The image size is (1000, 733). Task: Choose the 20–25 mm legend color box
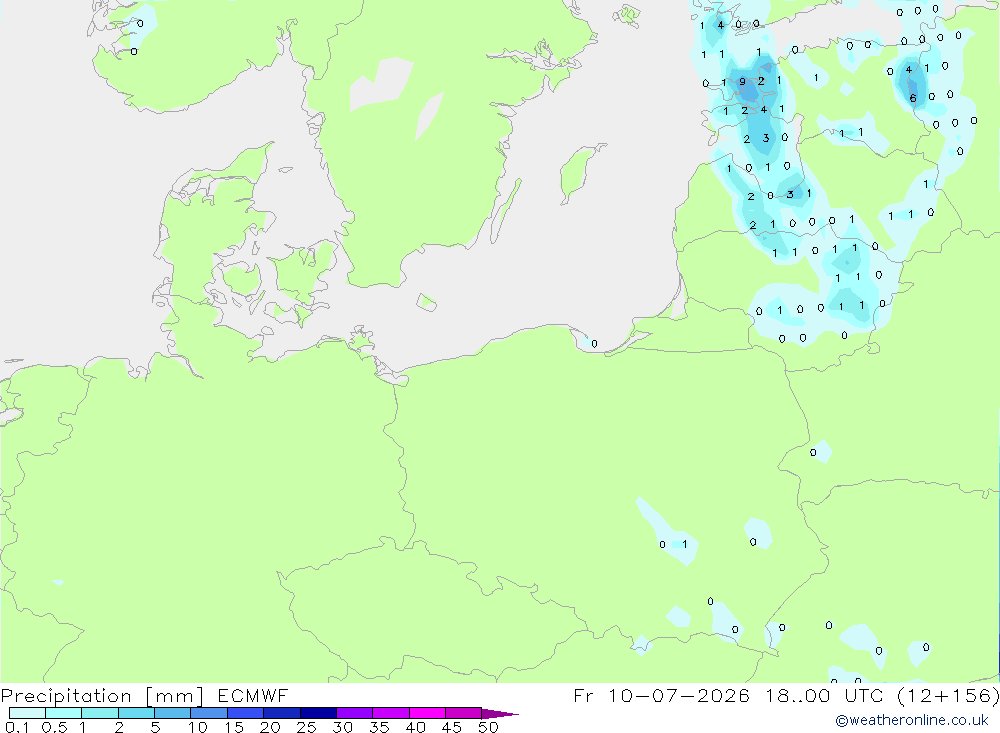282,713
